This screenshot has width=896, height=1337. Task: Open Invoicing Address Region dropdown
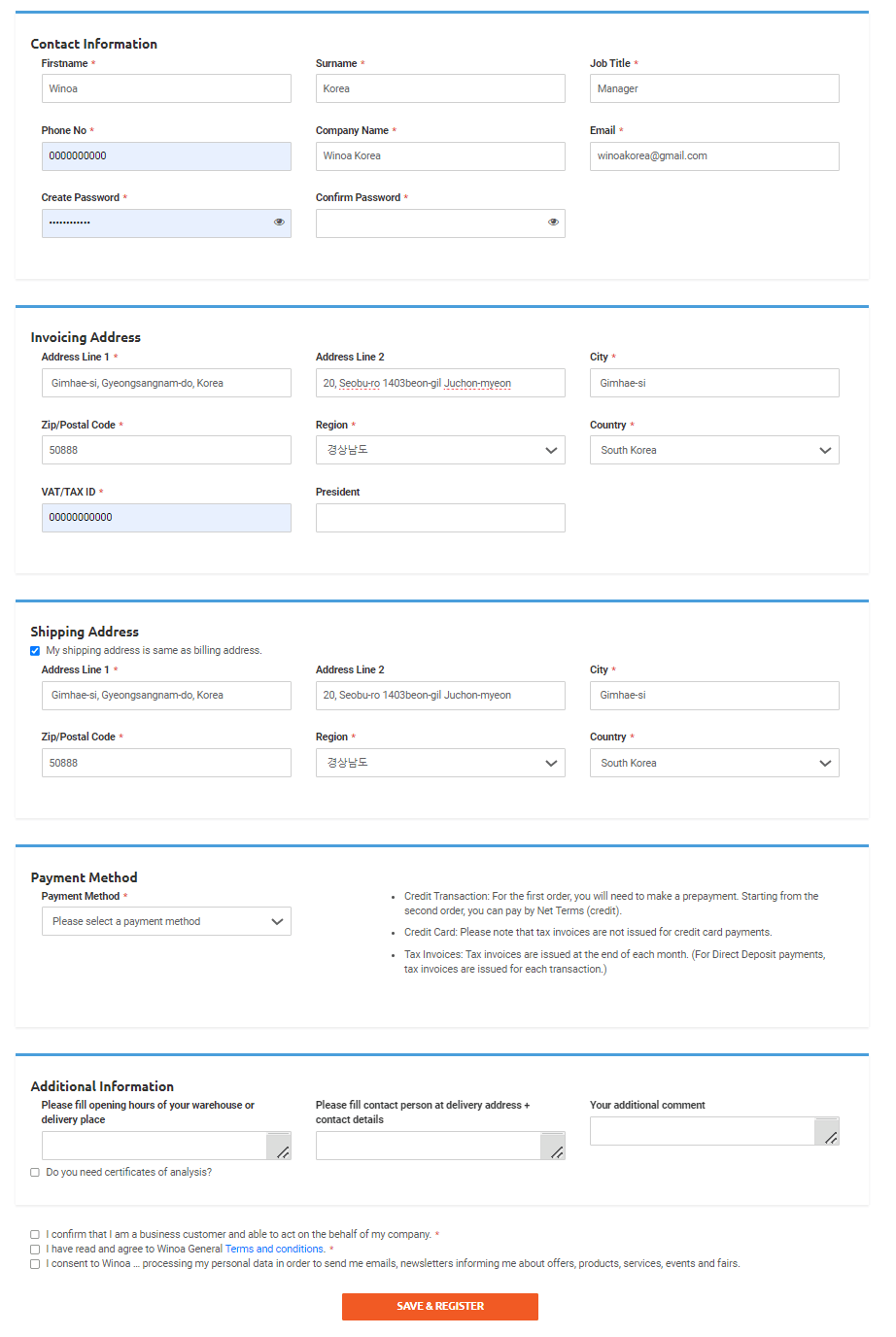pos(440,450)
